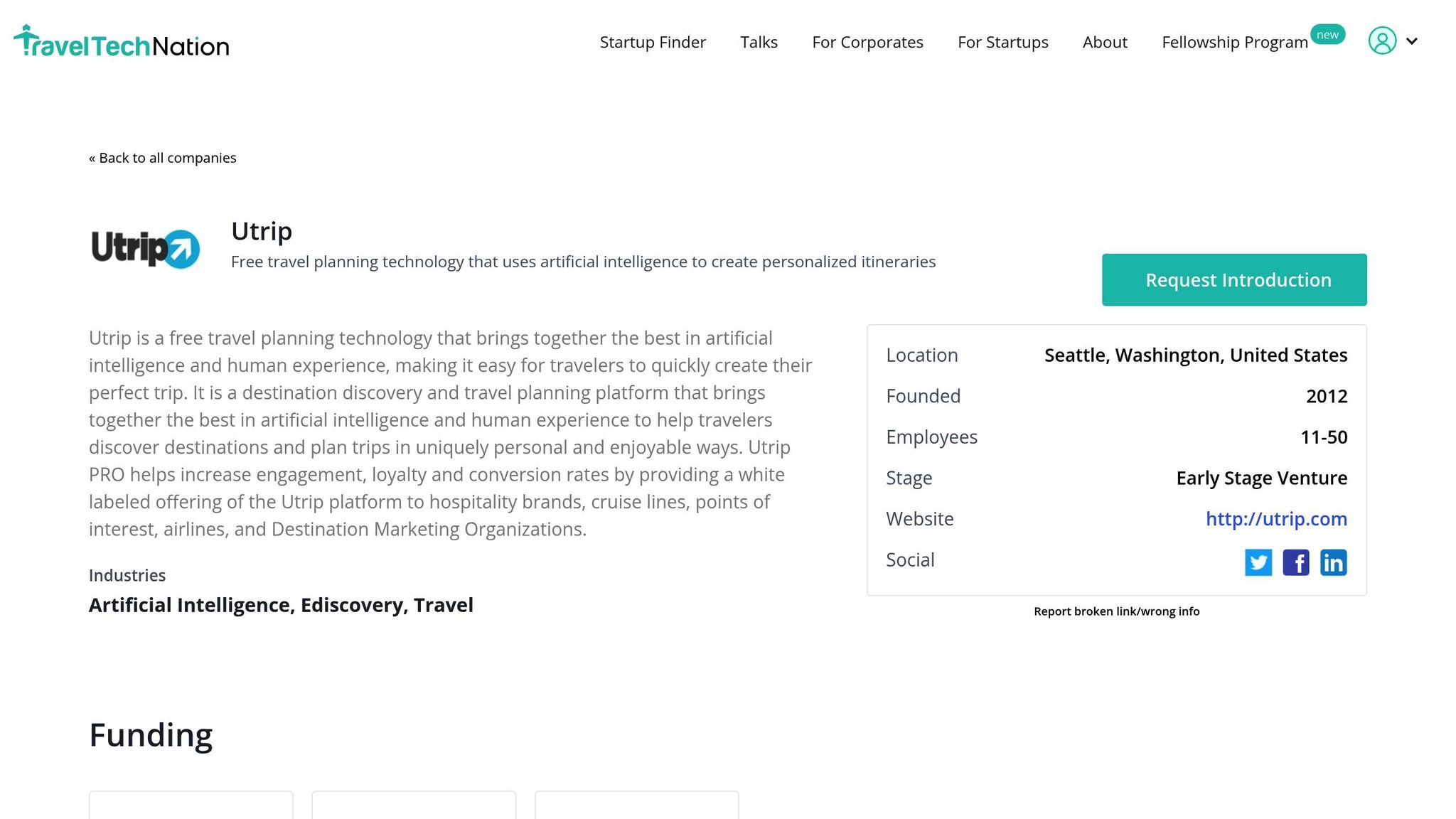Open the Facebook social icon
This screenshot has height=819, width=1456.
pyautogui.click(x=1295, y=562)
